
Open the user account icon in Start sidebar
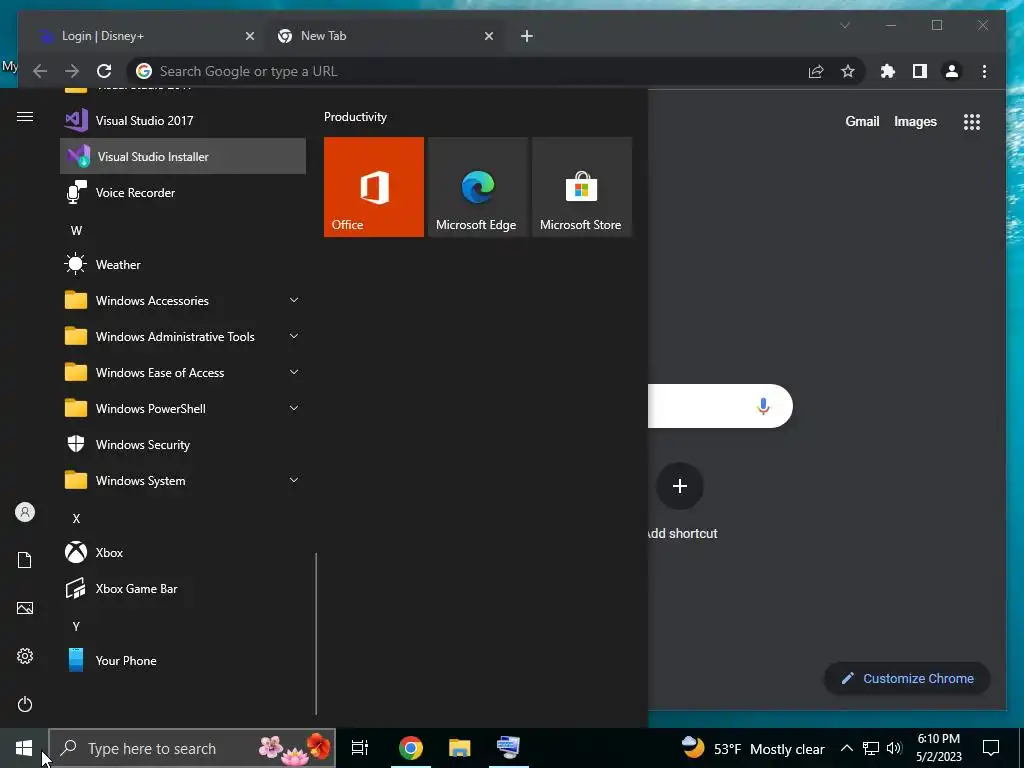pos(25,512)
